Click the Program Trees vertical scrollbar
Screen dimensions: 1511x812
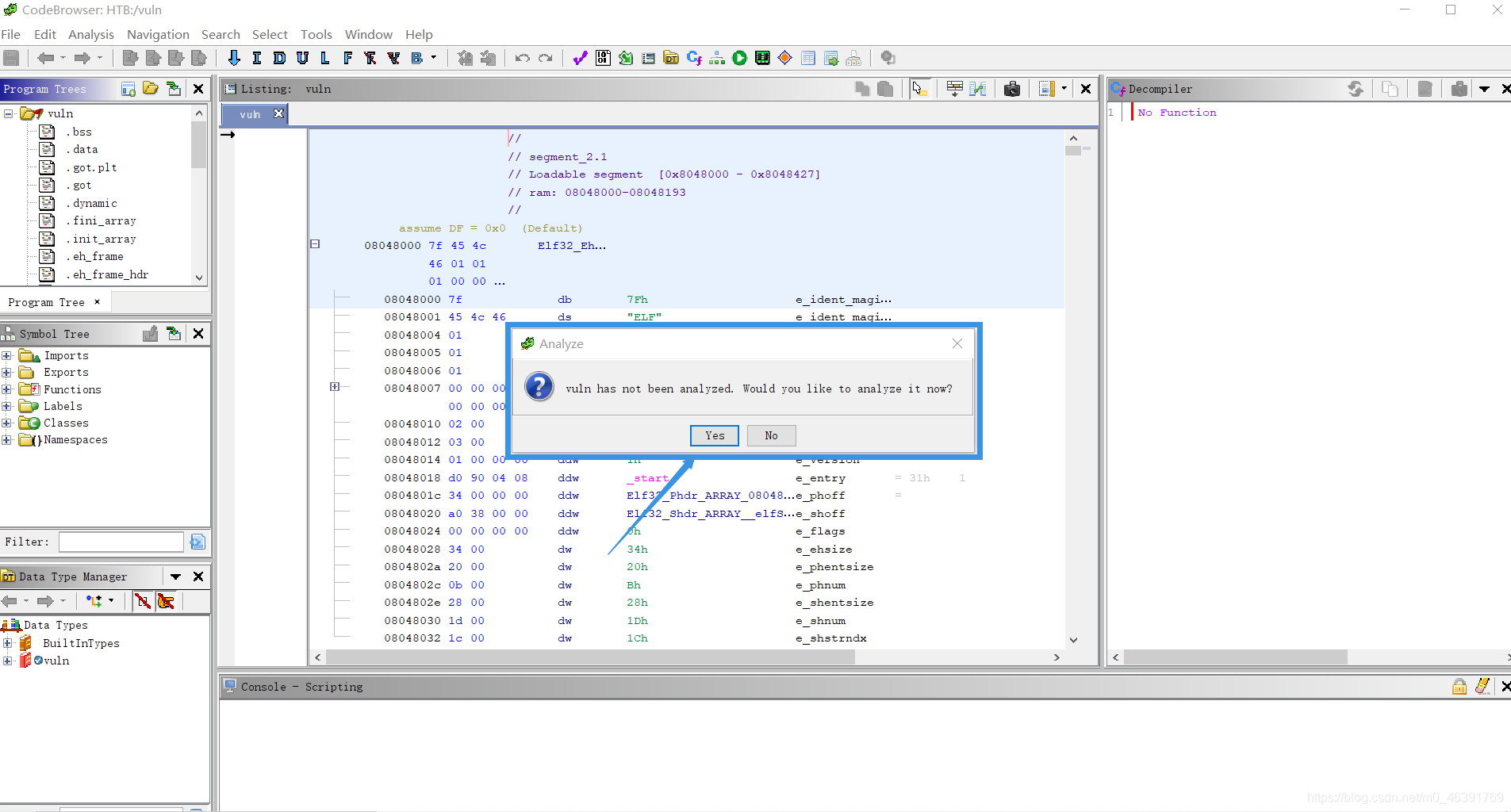pos(198,144)
